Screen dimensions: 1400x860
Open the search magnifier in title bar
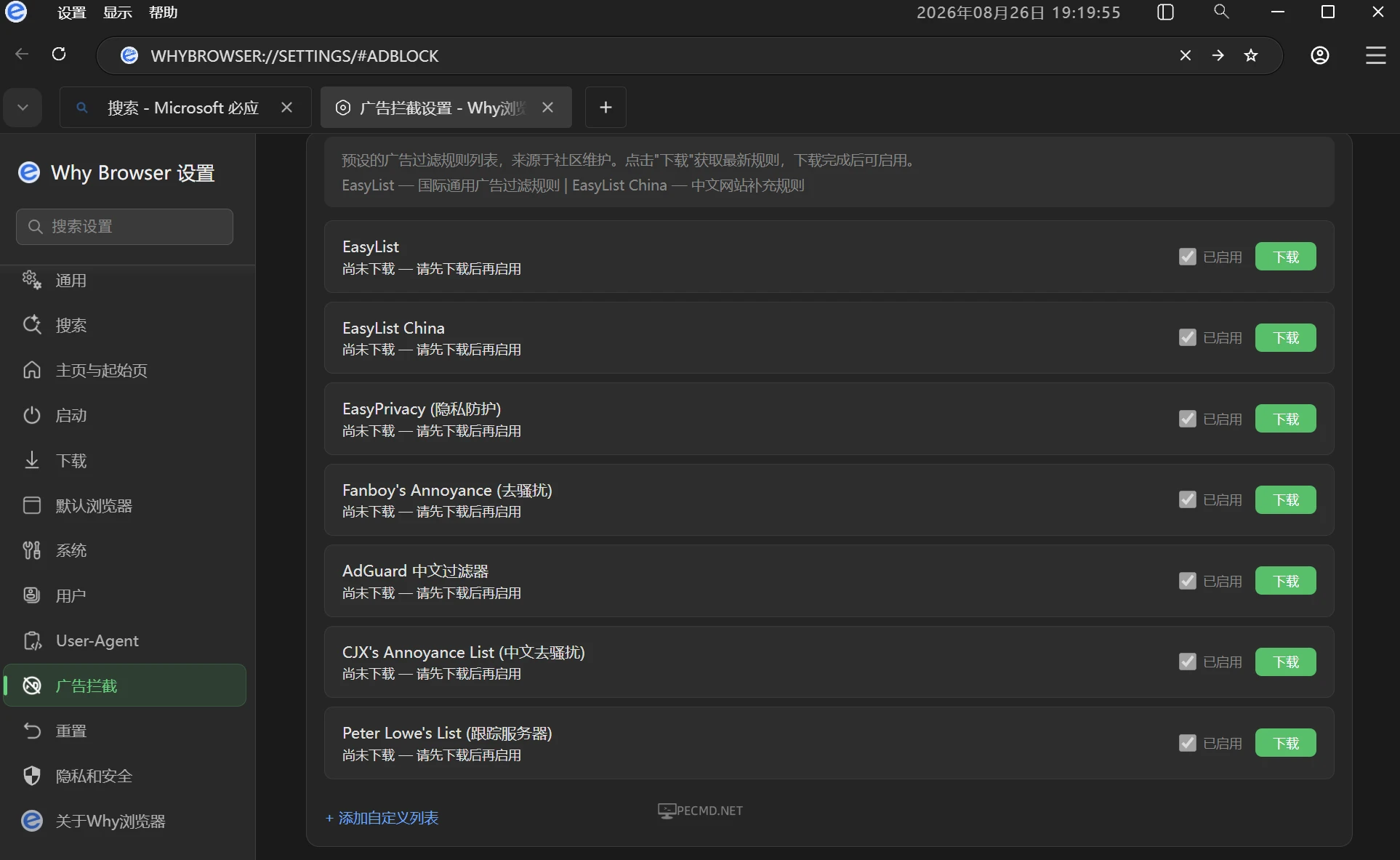1221,12
